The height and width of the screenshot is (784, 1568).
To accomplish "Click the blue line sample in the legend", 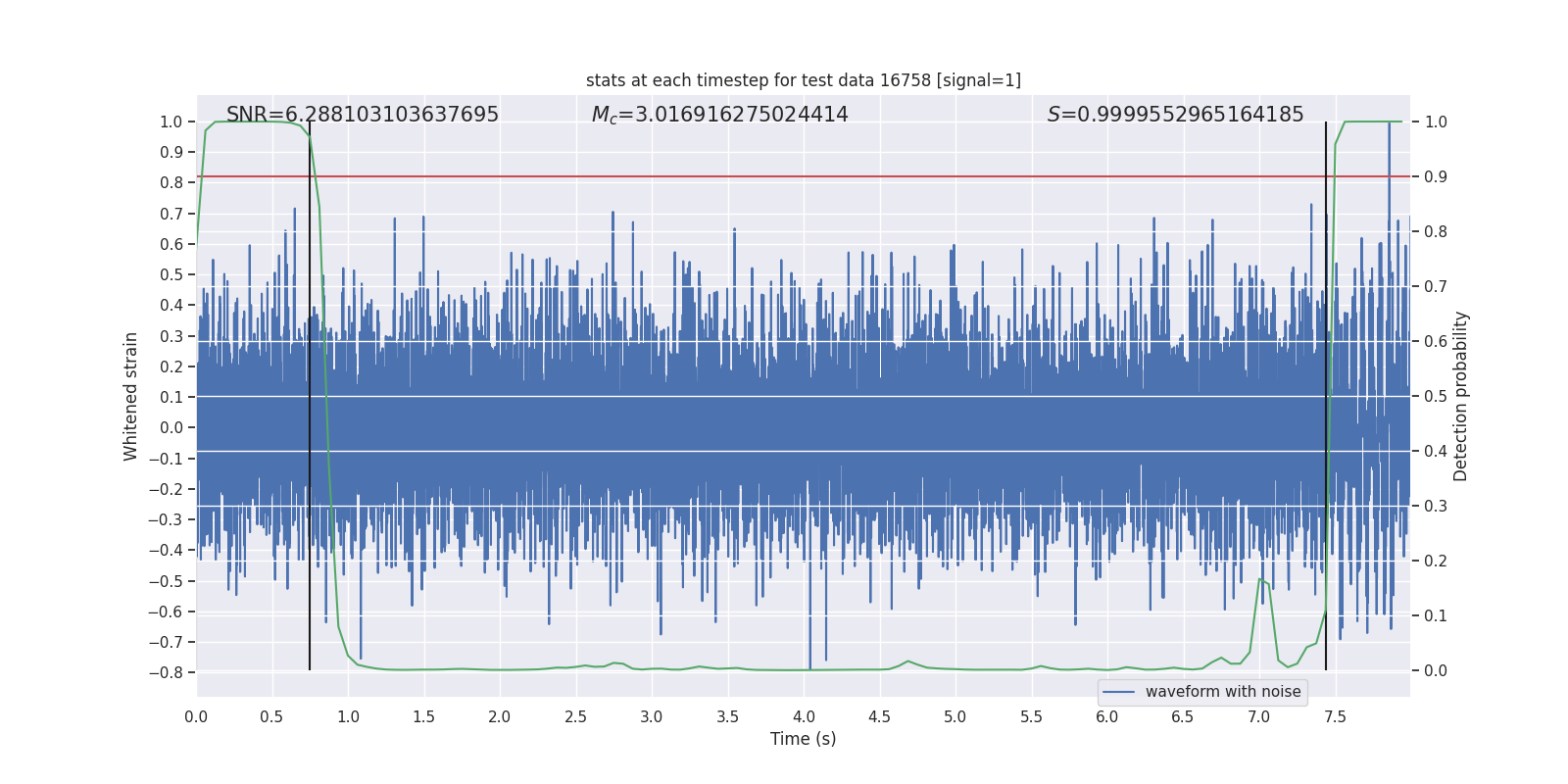I will [1119, 692].
